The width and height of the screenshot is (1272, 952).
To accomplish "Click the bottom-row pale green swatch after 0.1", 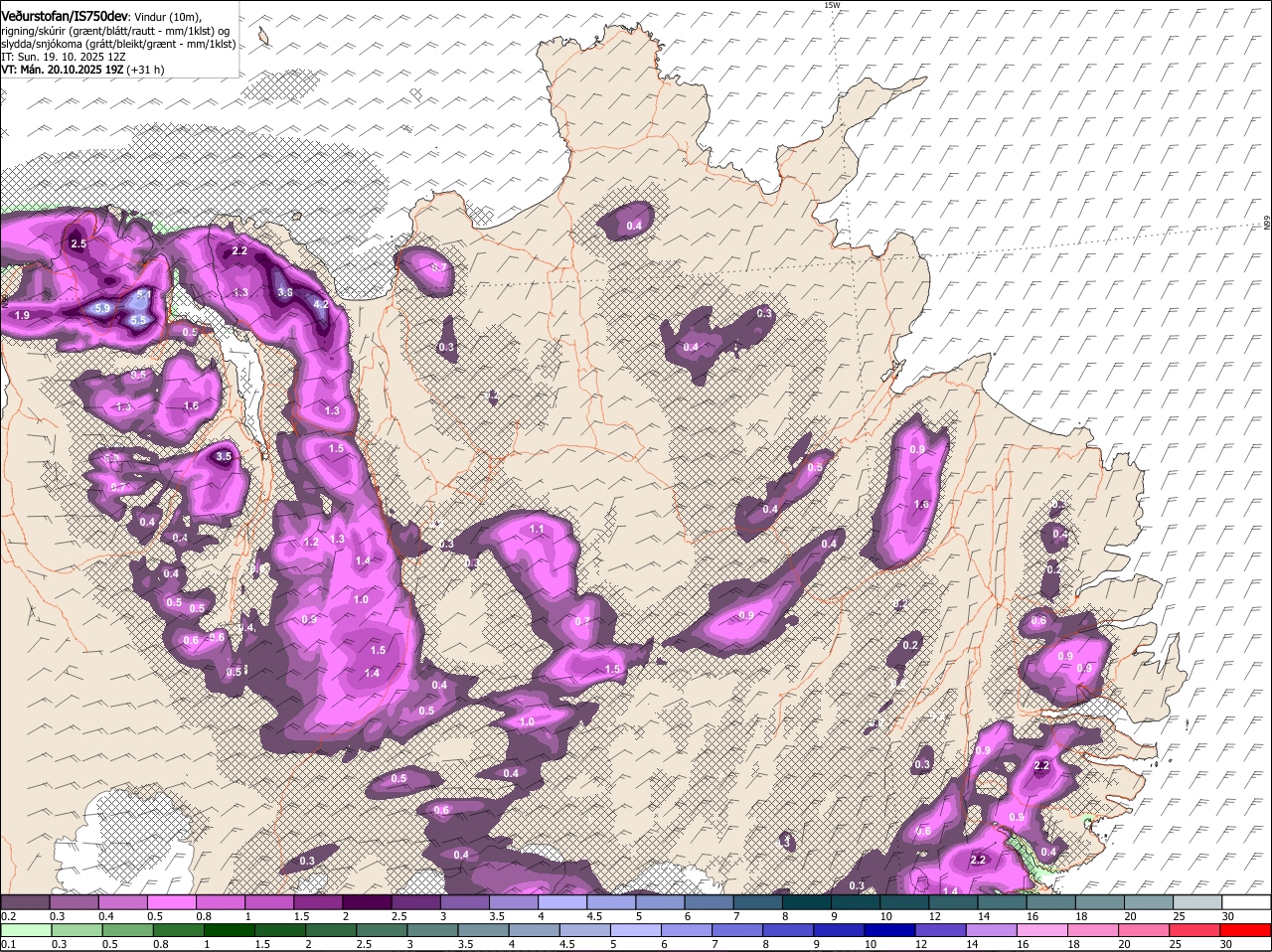I will (25, 930).
